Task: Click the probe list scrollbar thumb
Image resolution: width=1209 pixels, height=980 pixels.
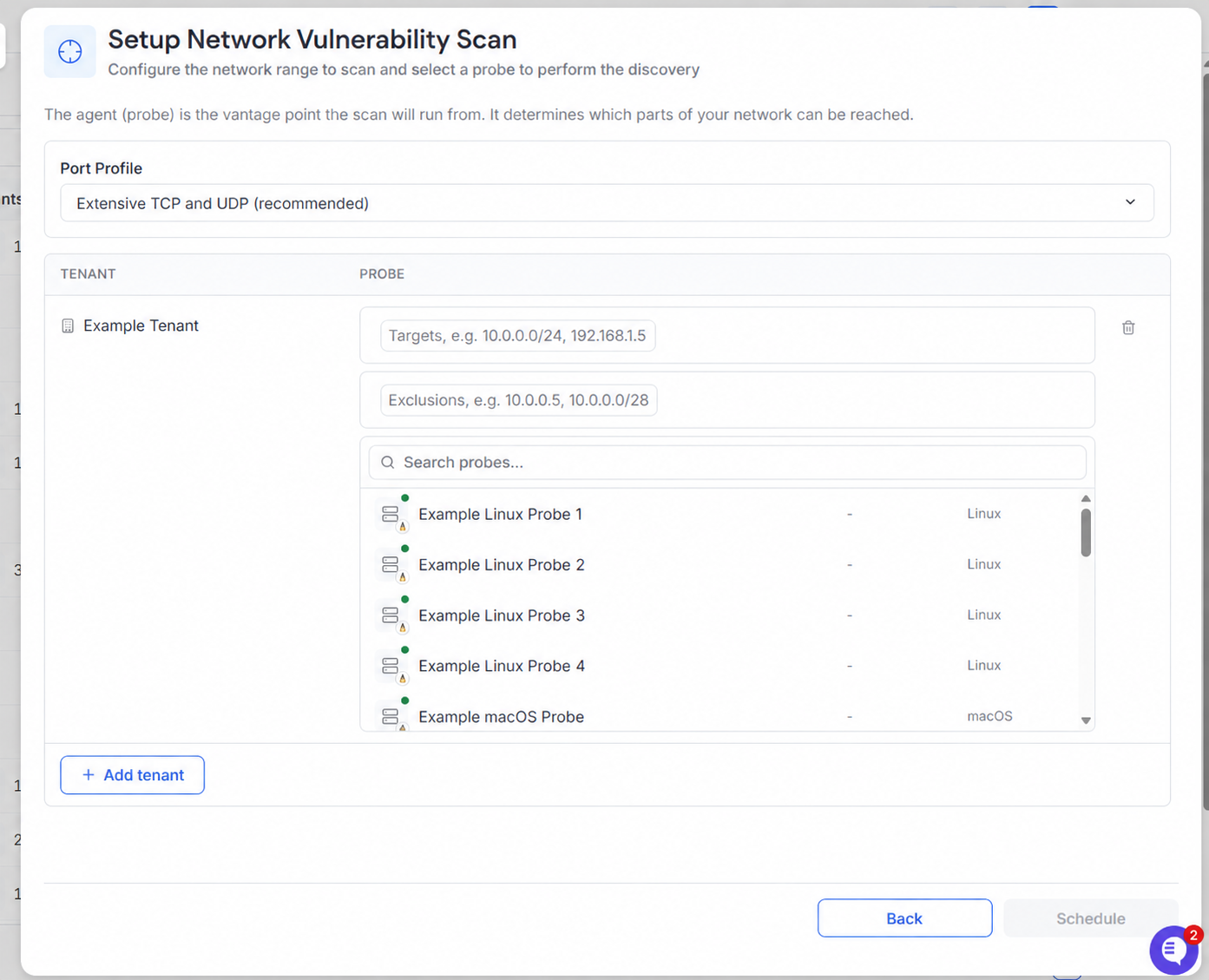Action: point(1086,532)
